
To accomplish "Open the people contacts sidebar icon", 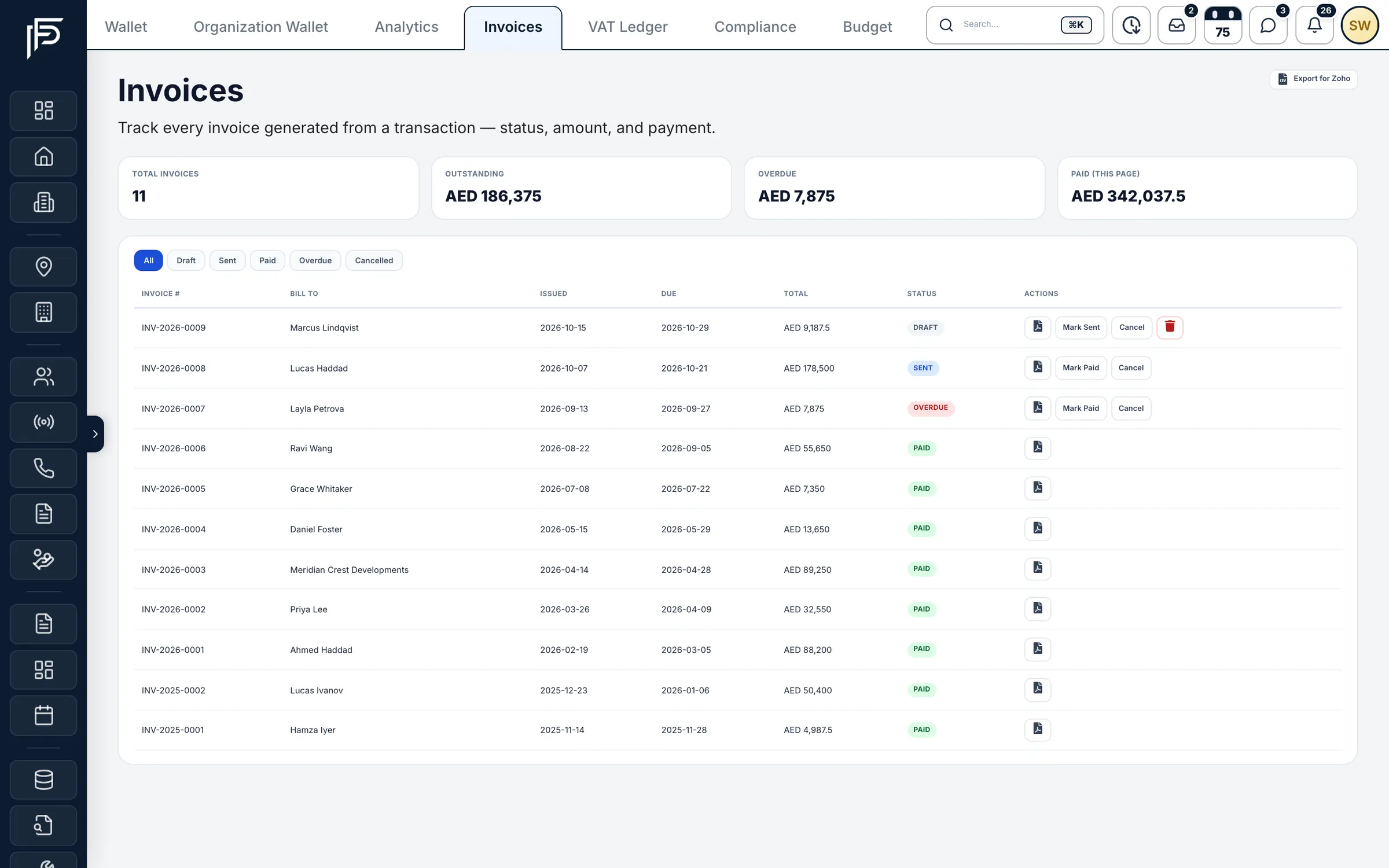I will click(43, 377).
